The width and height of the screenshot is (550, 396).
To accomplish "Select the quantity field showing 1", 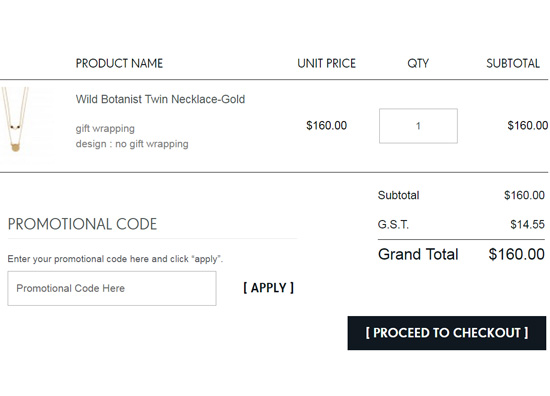I will point(418,126).
